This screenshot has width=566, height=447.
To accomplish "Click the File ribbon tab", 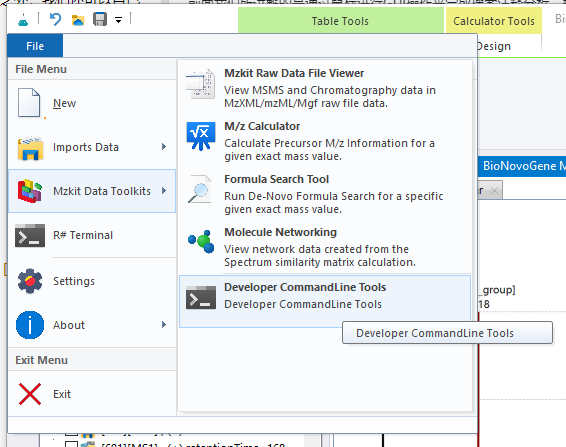I will coord(35,46).
